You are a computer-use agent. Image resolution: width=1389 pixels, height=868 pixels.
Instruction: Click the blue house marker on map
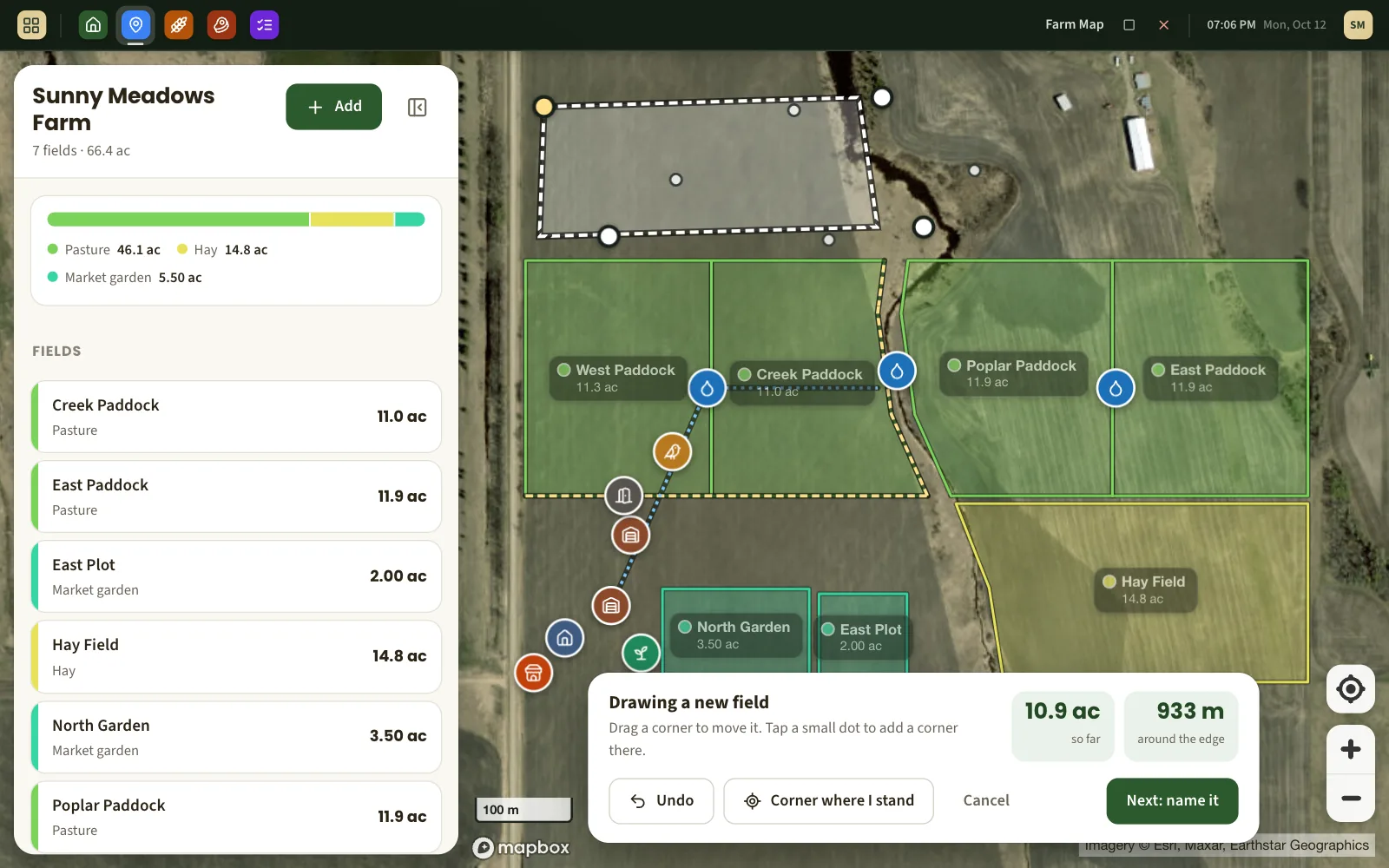pos(564,638)
